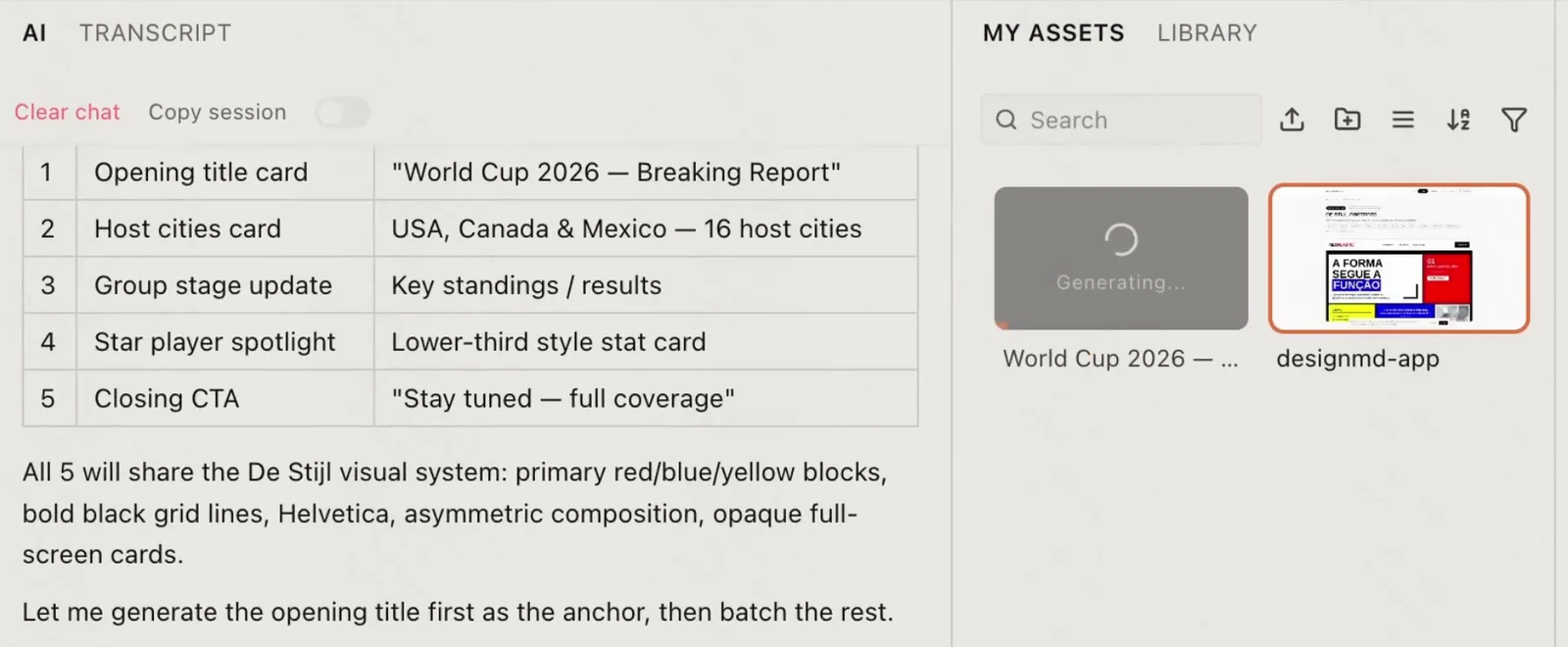Viewport: 1568px width, 647px height.
Task: Open the LIBRARY tab
Action: pyautogui.click(x=1206, y=33)
